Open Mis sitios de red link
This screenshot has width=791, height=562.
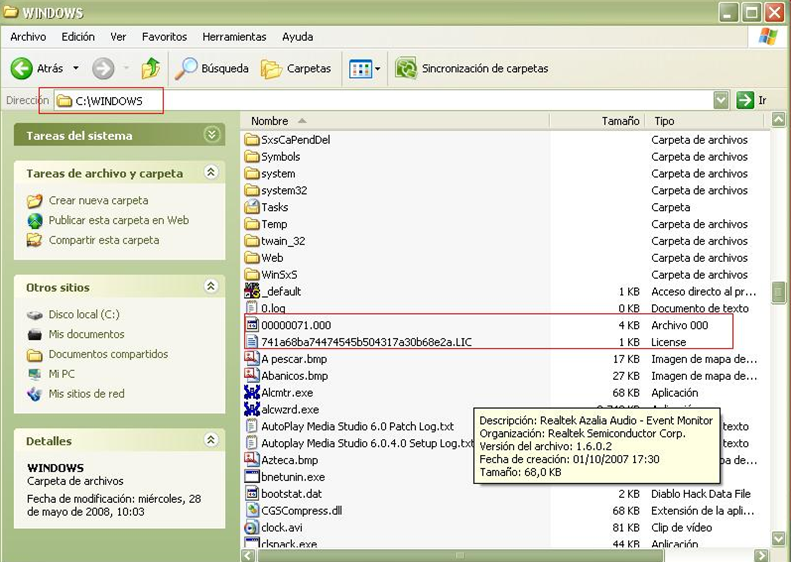pos(86,394)
